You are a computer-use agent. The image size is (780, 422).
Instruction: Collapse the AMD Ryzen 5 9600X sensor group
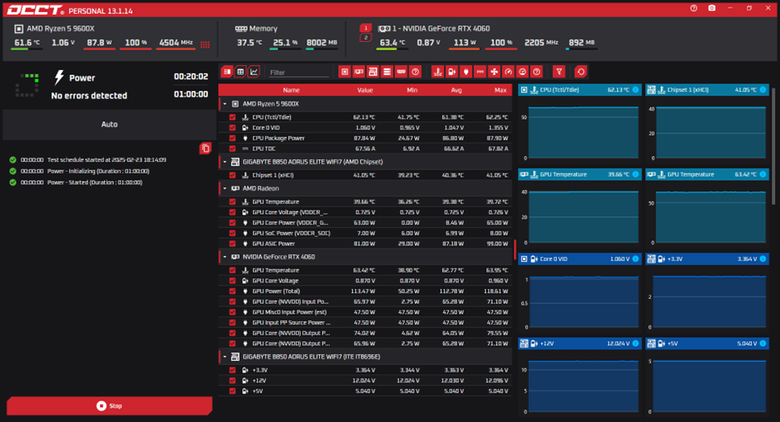(x=225, y=104)
